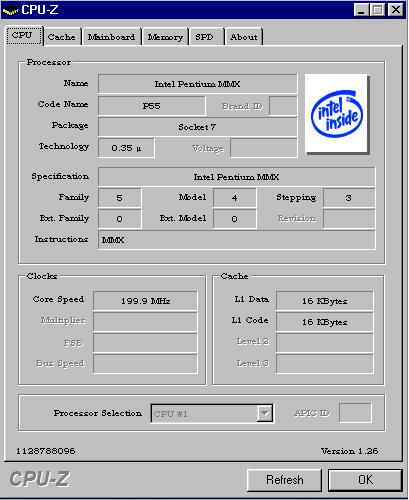Open the About tab
409x500 pixels.
pos(244,37)
